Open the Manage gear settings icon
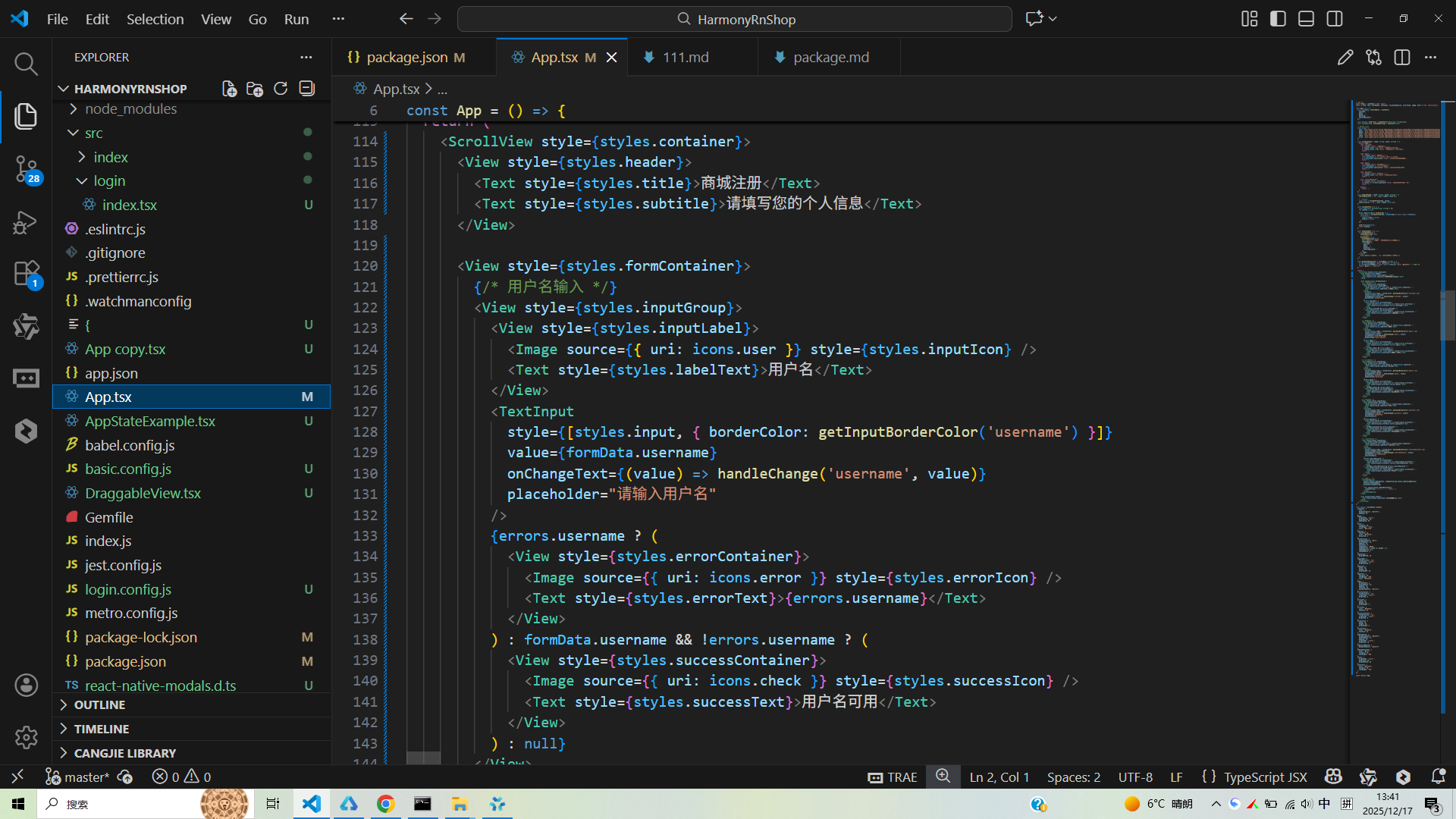The height and width of the screenshot is (819, 1456). (26, 737)
